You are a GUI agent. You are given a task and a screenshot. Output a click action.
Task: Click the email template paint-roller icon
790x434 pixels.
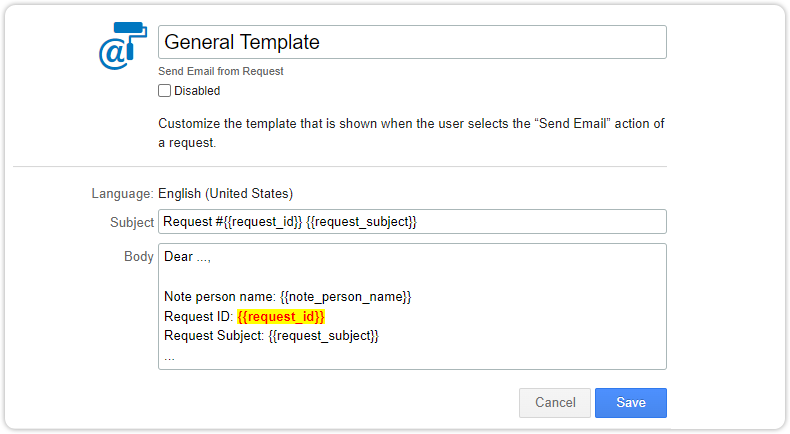123,46
